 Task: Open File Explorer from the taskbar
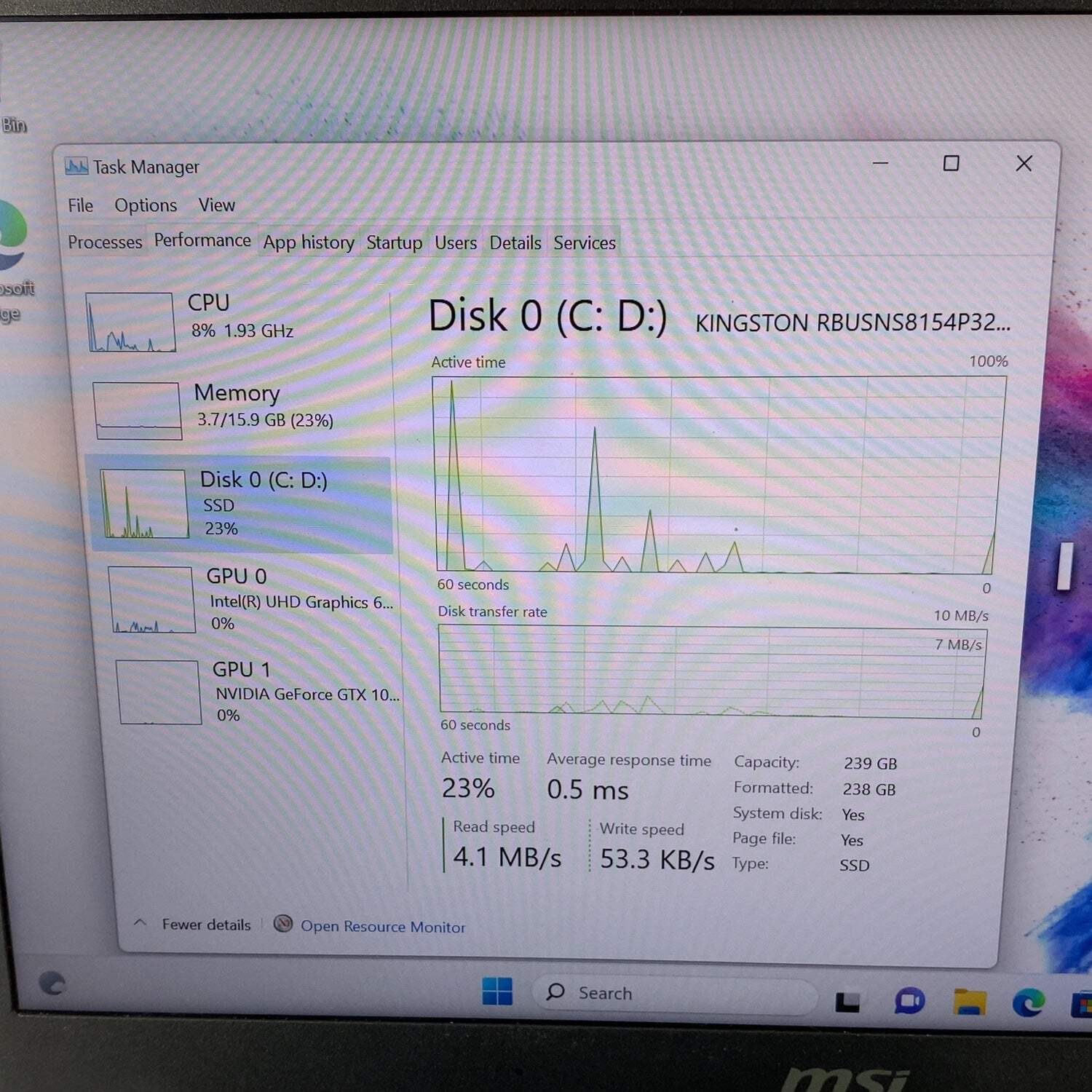pos(970,1002)
